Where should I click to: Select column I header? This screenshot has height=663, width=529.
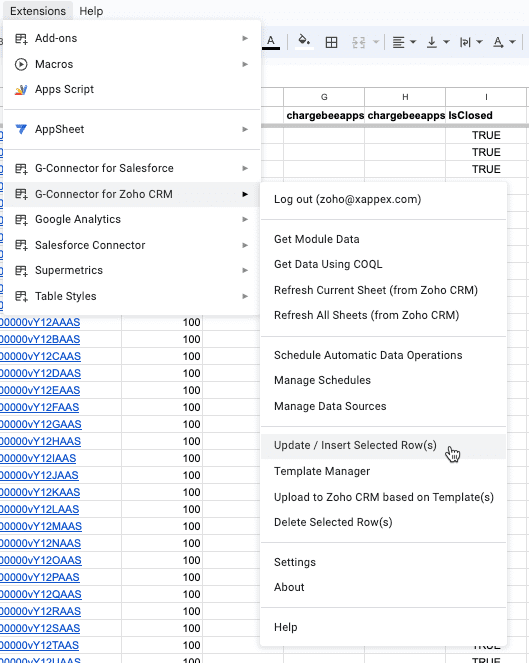click(x=486, y=97)
